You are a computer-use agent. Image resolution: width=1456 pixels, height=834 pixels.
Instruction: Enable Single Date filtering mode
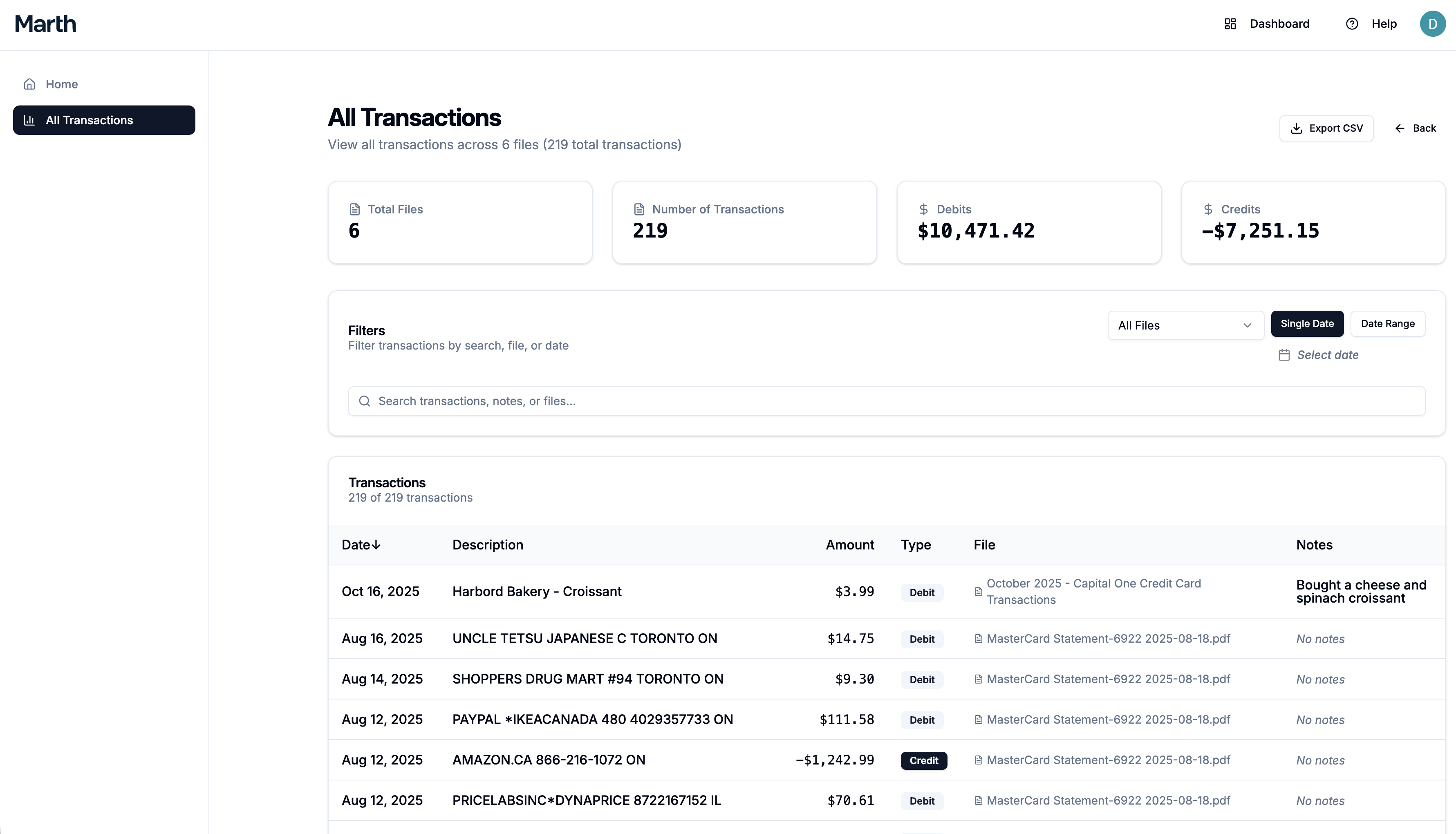click(x=1307, y=324)
